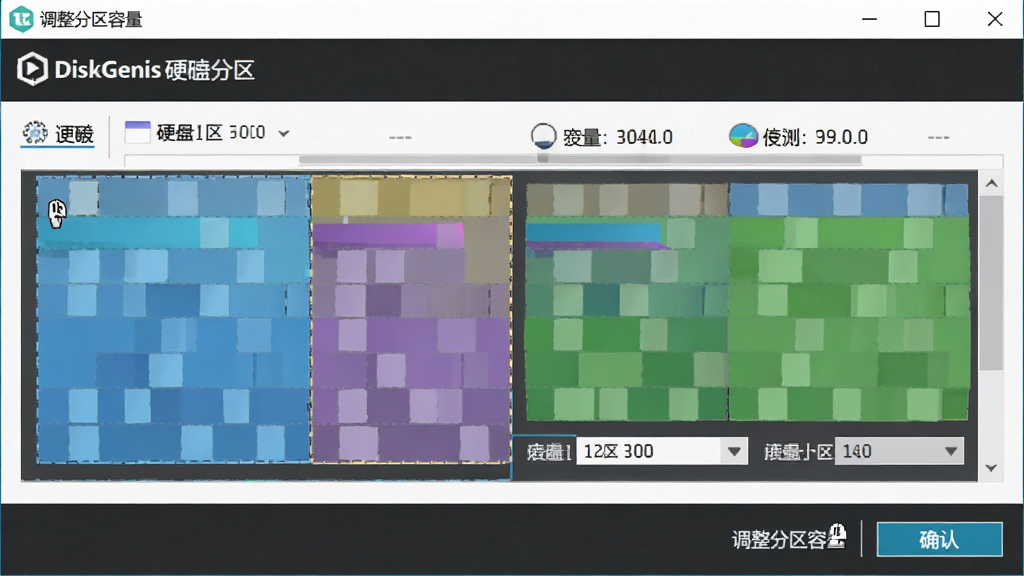The image size is (1024, 576).
Task: Select the purple partition block
Action: [x=411, y=319]
